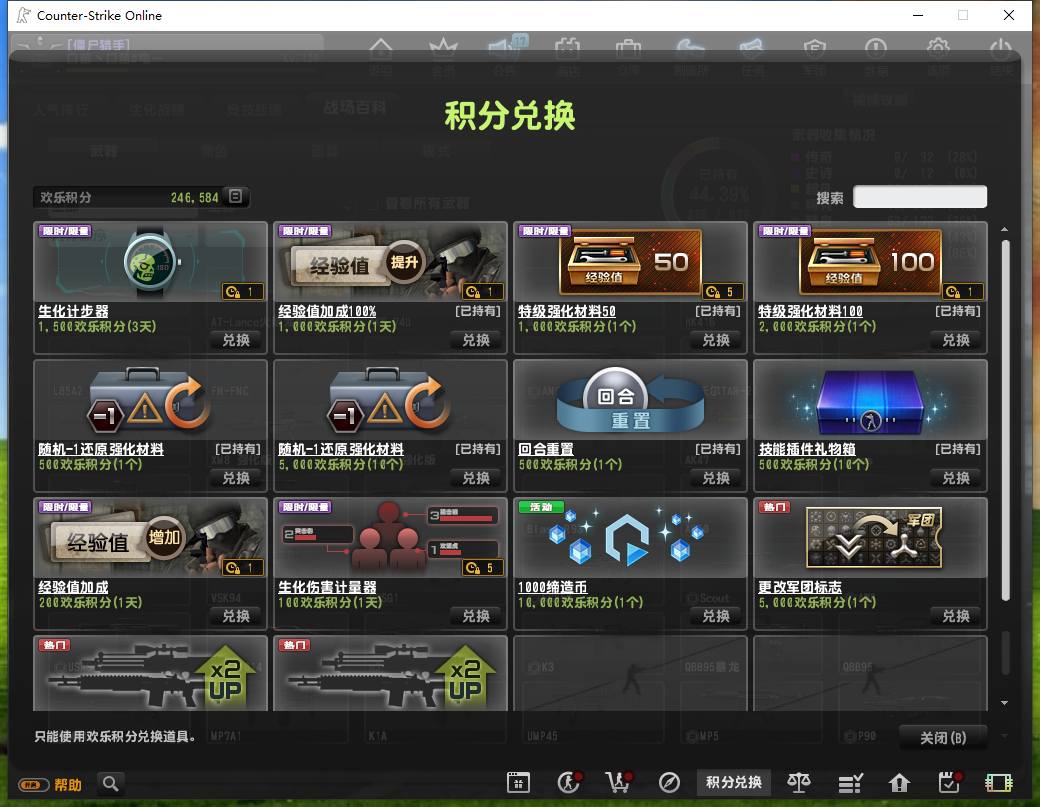
Task: Click the 搜索 search input field
Action: tap(919, 197)
